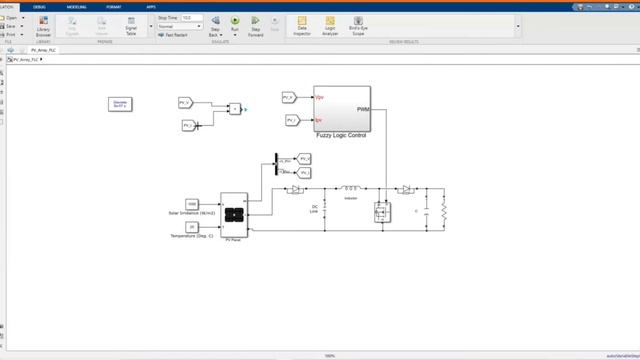
Task: Click the Stop Time input field
Action: tap(192, 18)
